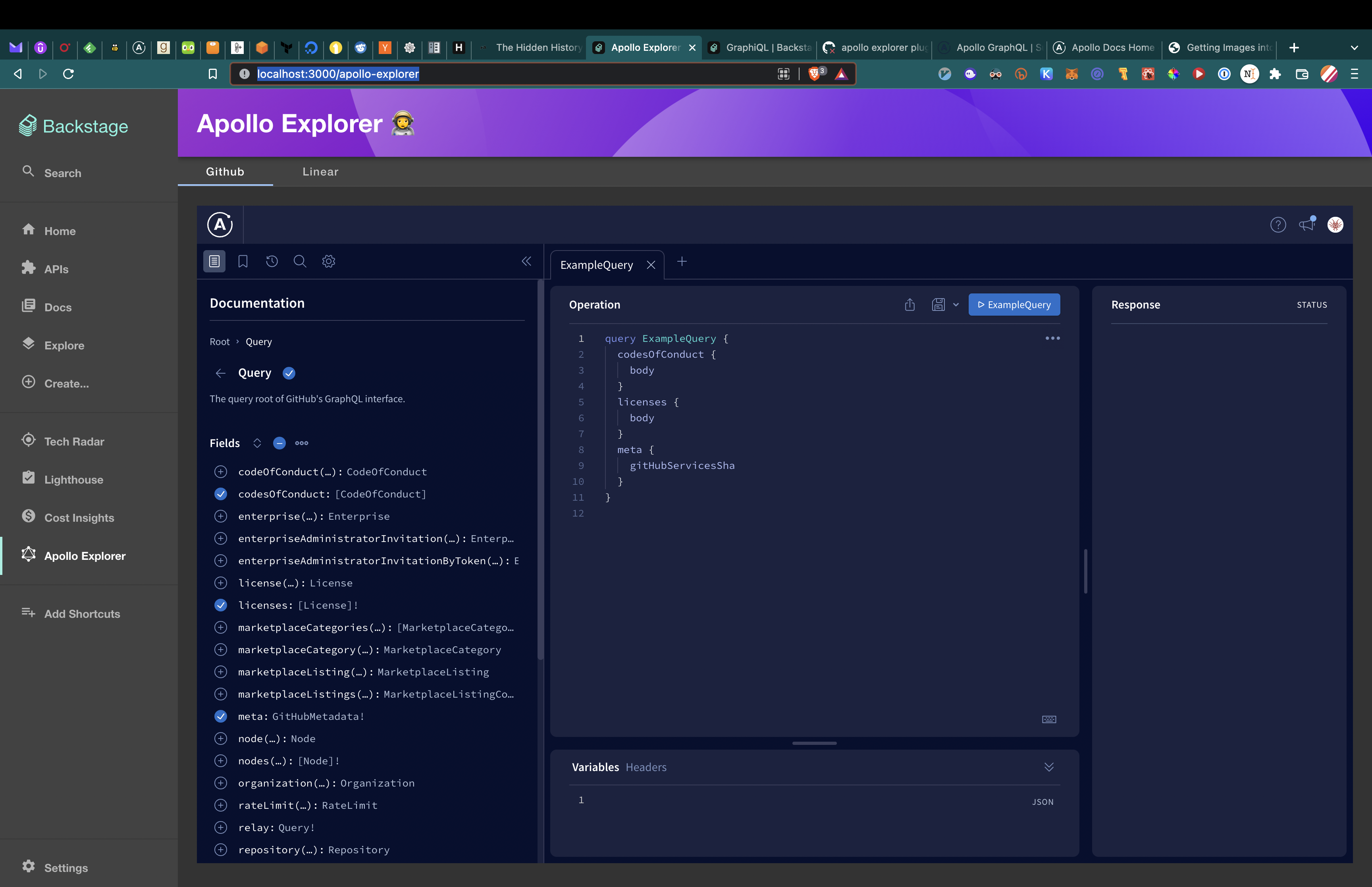Viewport: 1372px width, 887px height.
Task: Share the operation via share icon
Action: (x=910, y=305)
